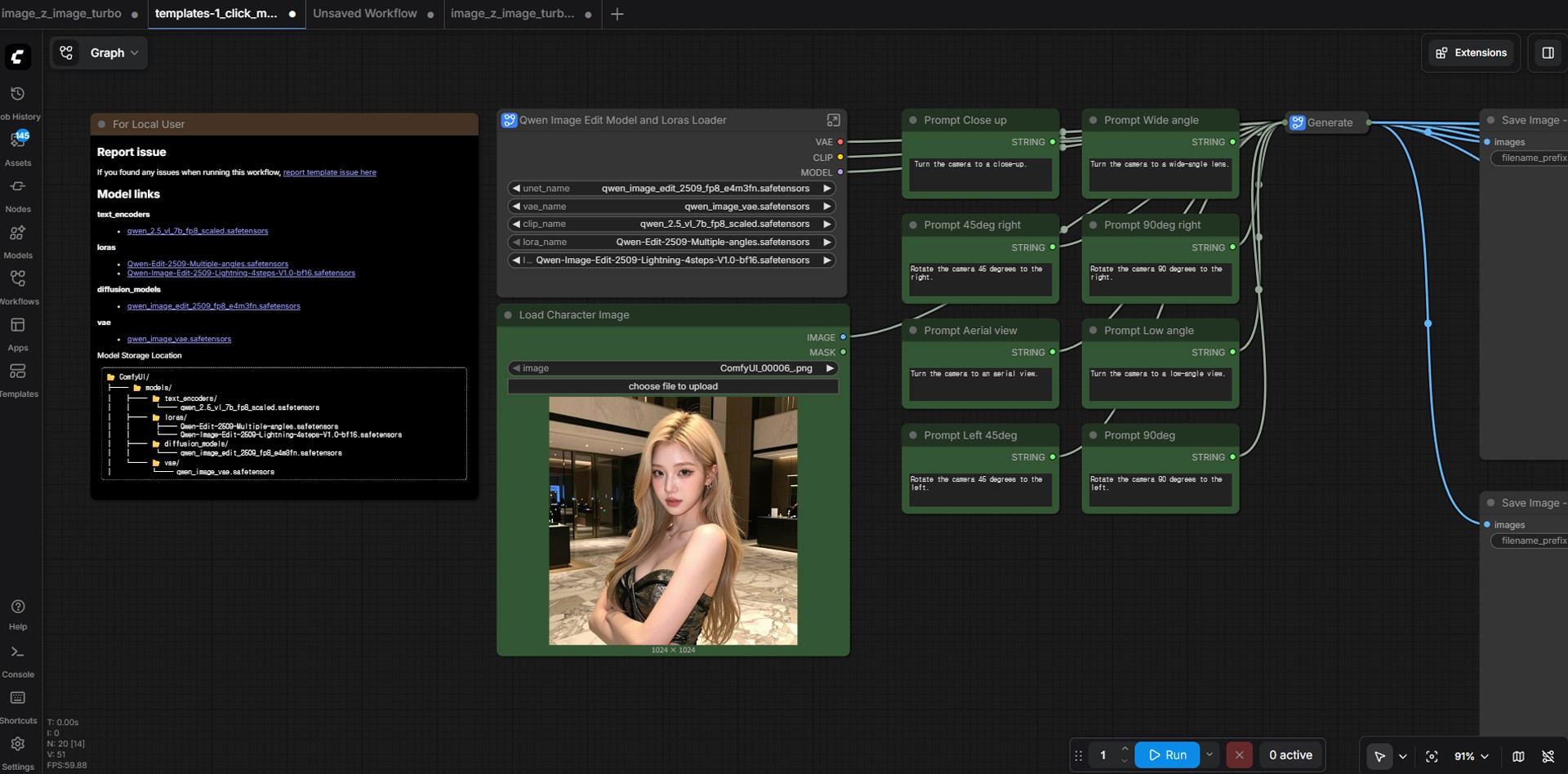The height and width of the screenshot is (774, 1568).
Task: Open the Job History sidebar panel
Action: (x=17, y=95)
